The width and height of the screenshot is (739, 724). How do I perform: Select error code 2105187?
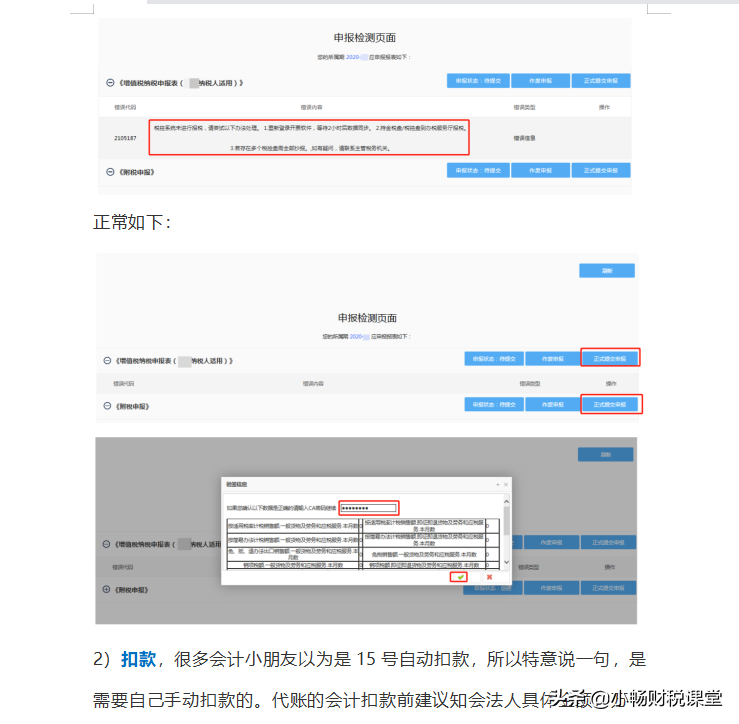pos(125,138)
